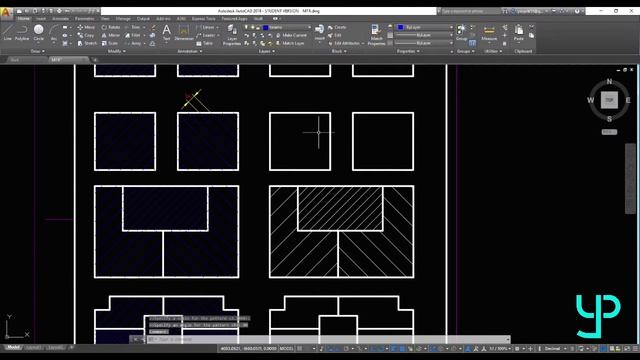Activate the Trim command

(x=133, y=27)
